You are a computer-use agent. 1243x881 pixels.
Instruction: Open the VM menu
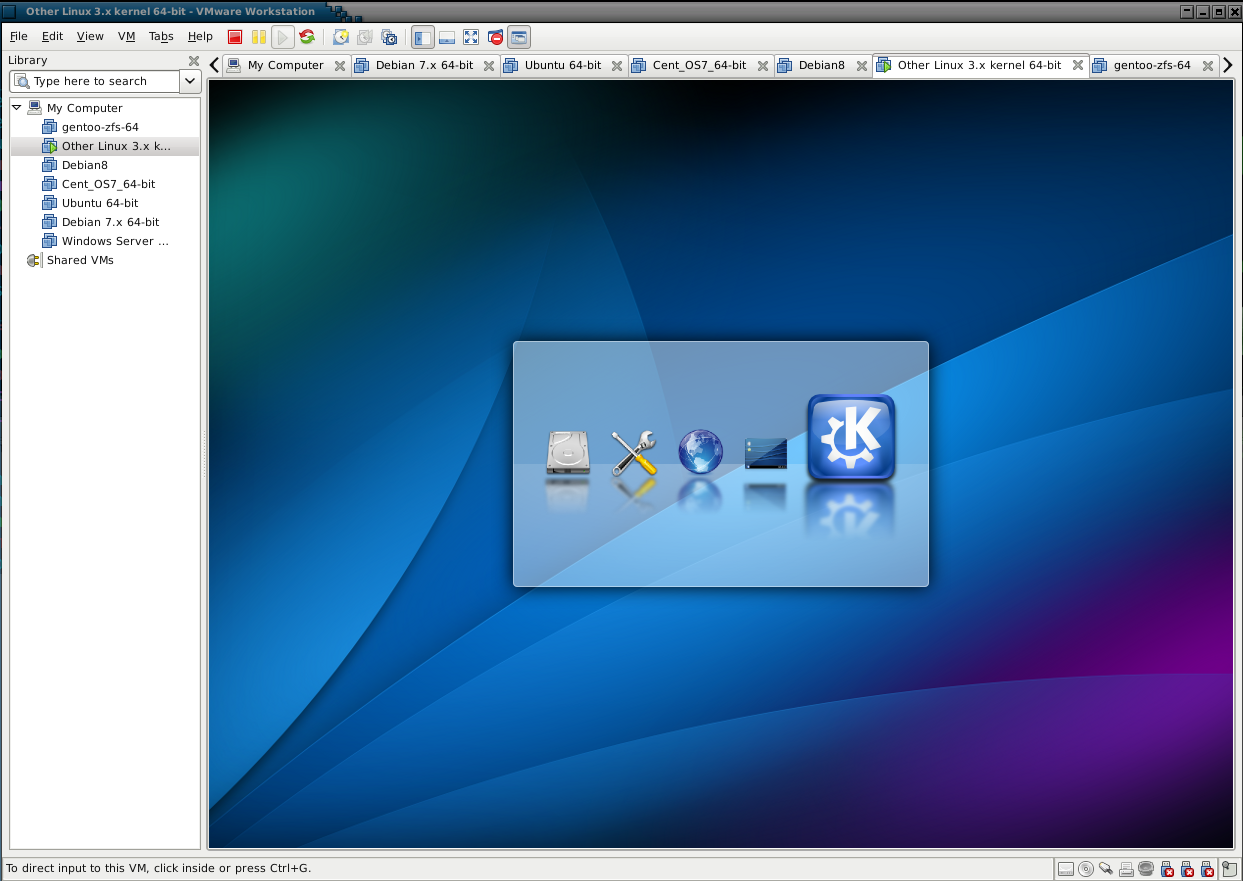126,36
